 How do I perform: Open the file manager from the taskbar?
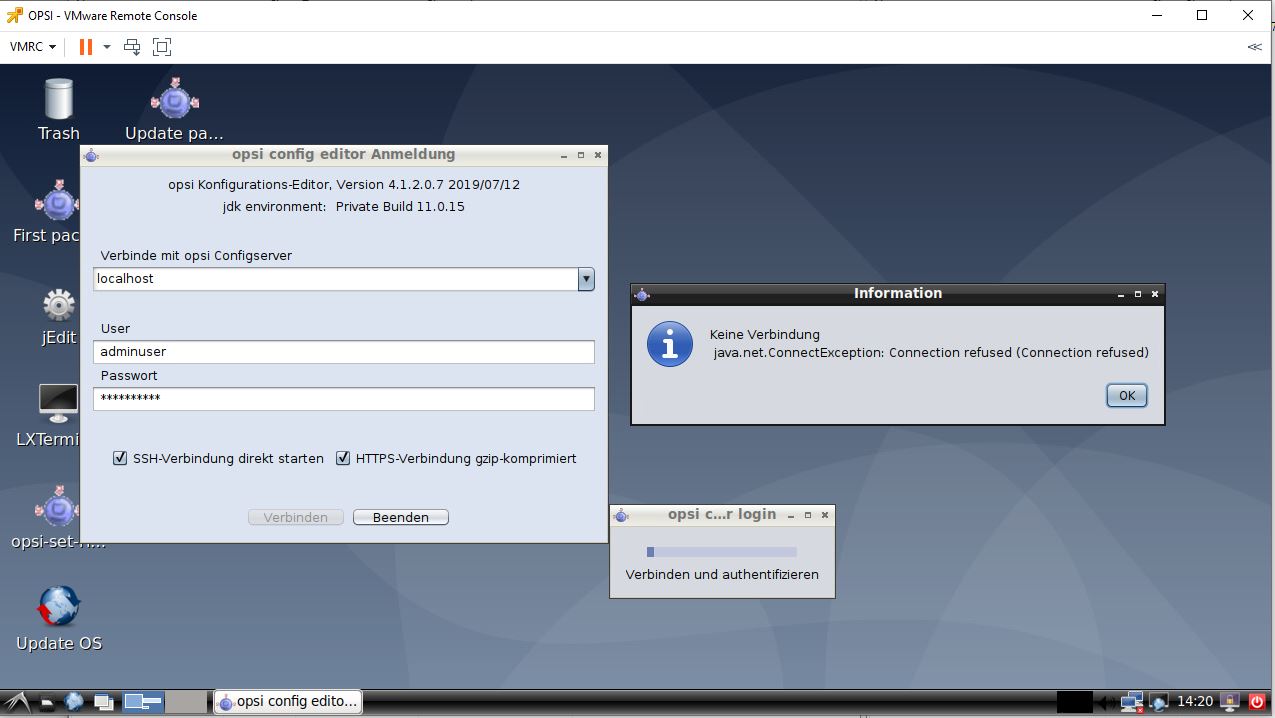coord(46,702)
